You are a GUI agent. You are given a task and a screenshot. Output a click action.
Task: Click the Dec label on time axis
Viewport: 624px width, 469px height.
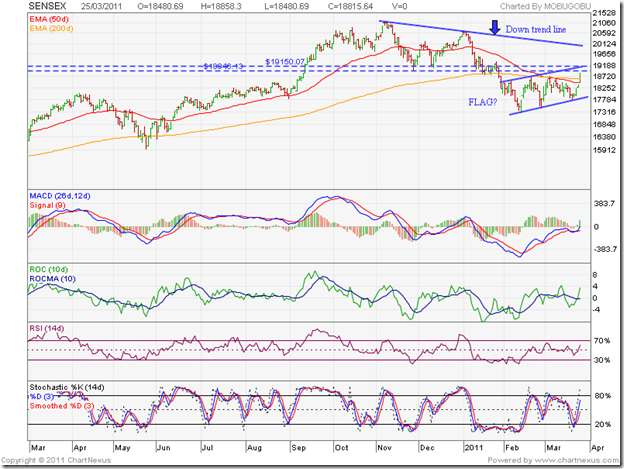427,448
